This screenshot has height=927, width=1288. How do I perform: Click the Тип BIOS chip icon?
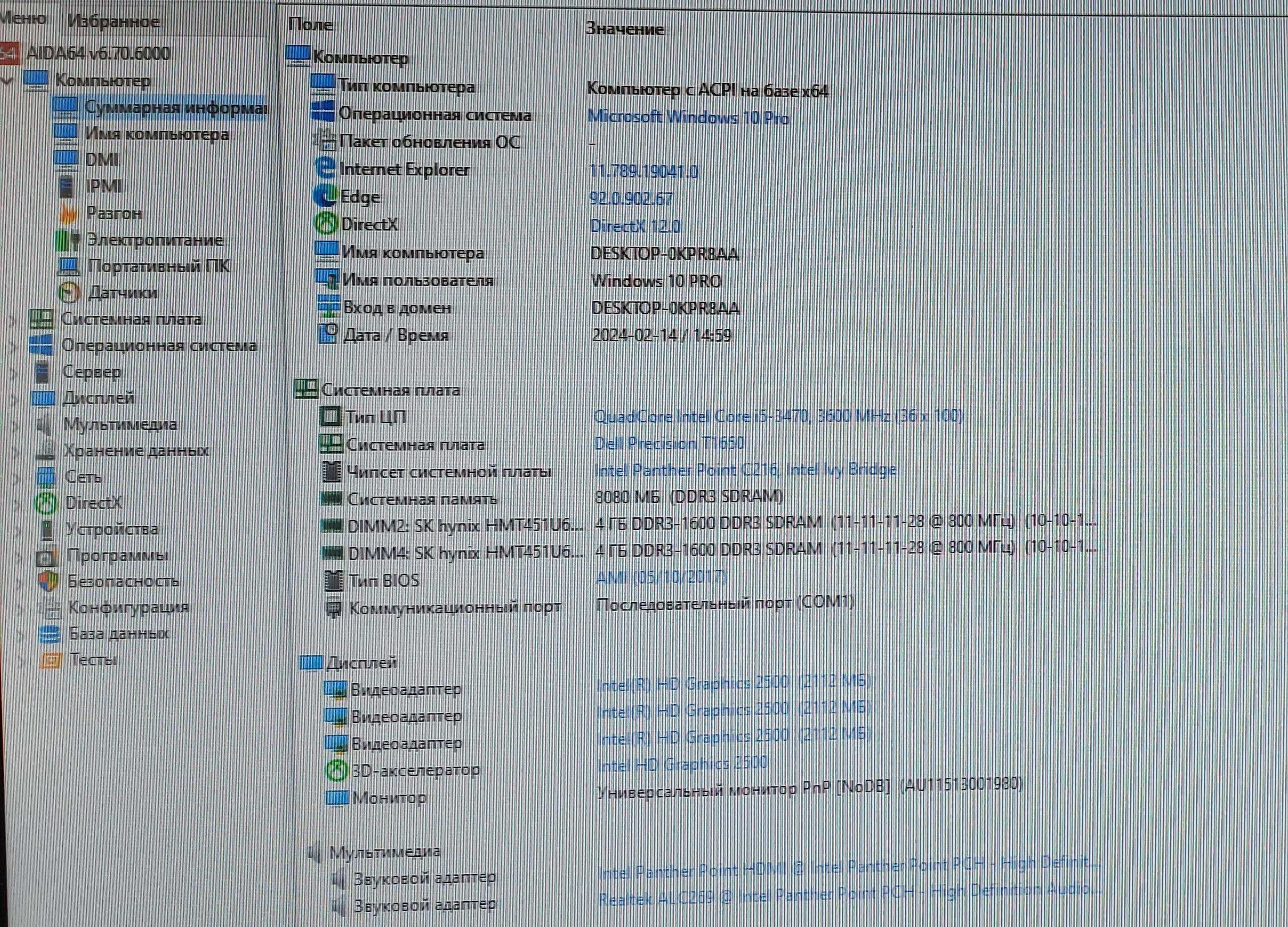tap(334, 580)
